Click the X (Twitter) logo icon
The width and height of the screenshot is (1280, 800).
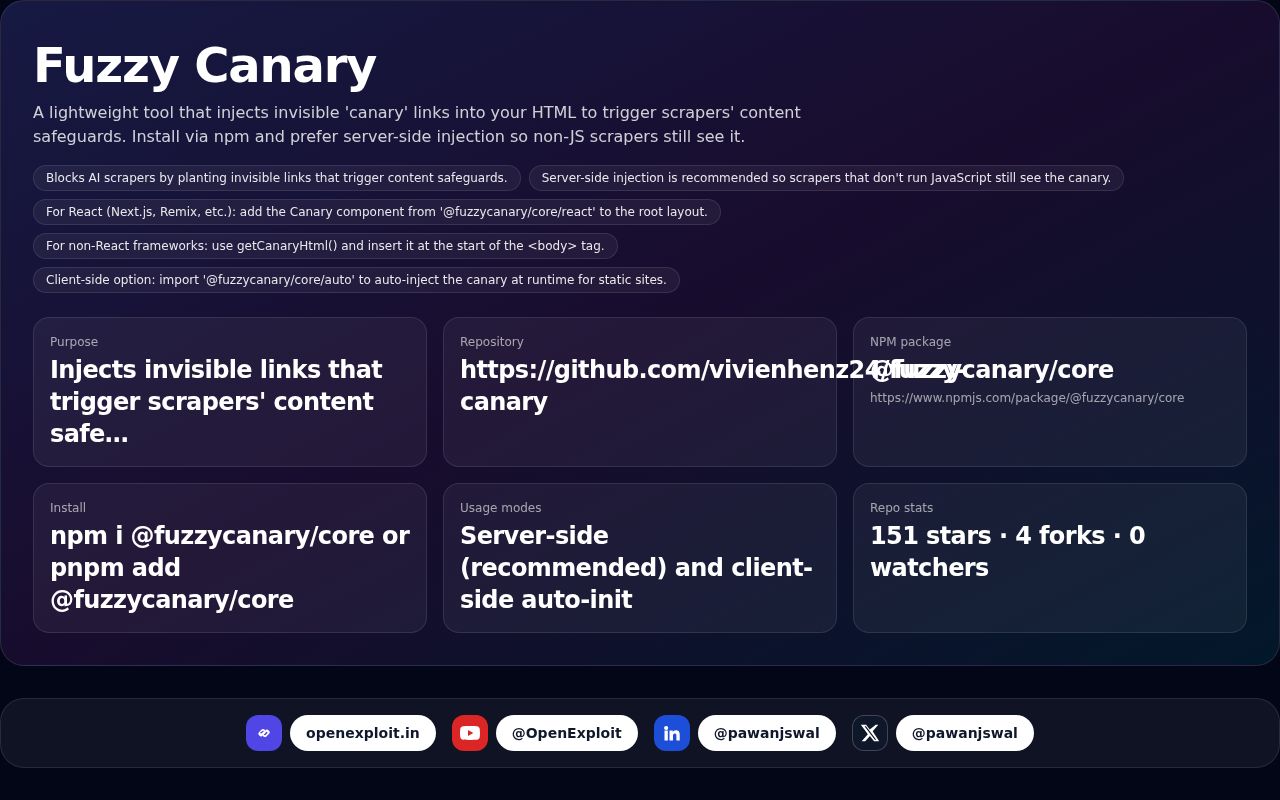point(870,733)
